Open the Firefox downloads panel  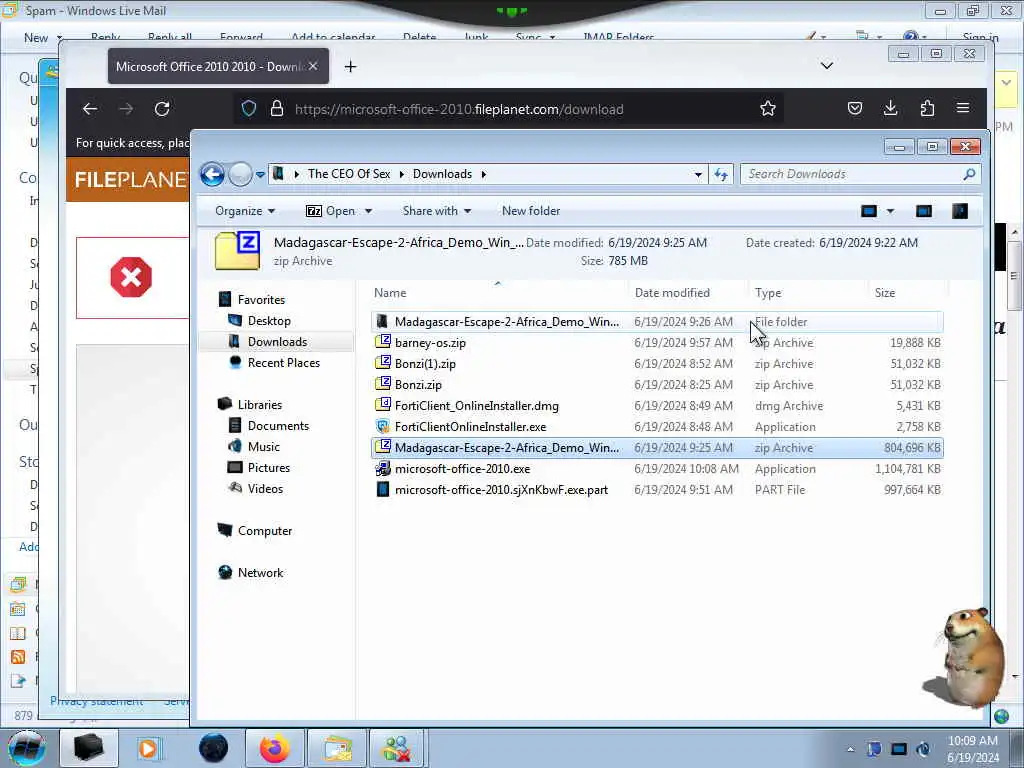890,108
